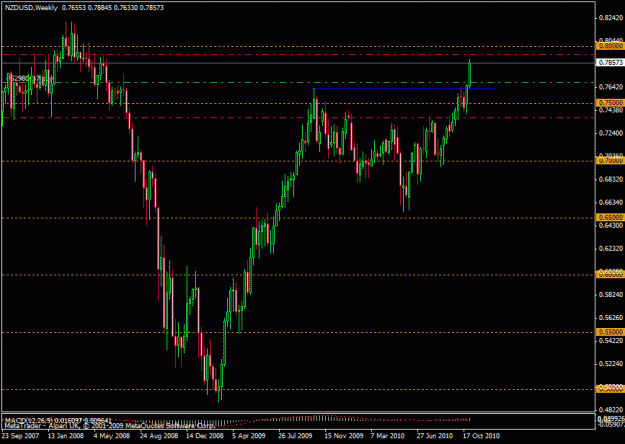Image resolution: width=625 pixels, height=444 pixels.
Task: Click the NZDUSD,Weekly chart title text
Action: [x=31, y=8]
